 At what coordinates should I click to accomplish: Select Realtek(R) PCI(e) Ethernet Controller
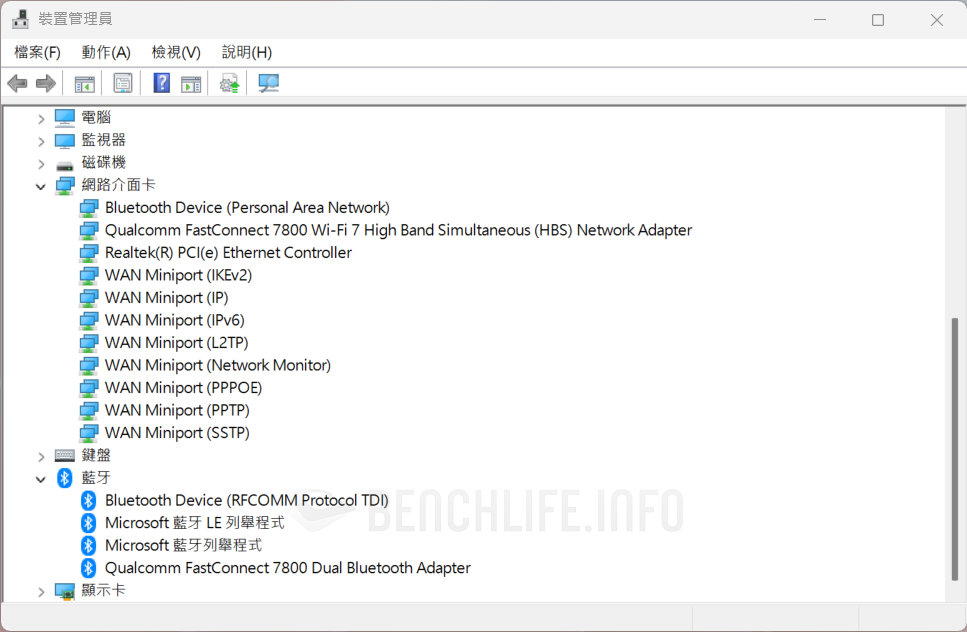[228, 253]
